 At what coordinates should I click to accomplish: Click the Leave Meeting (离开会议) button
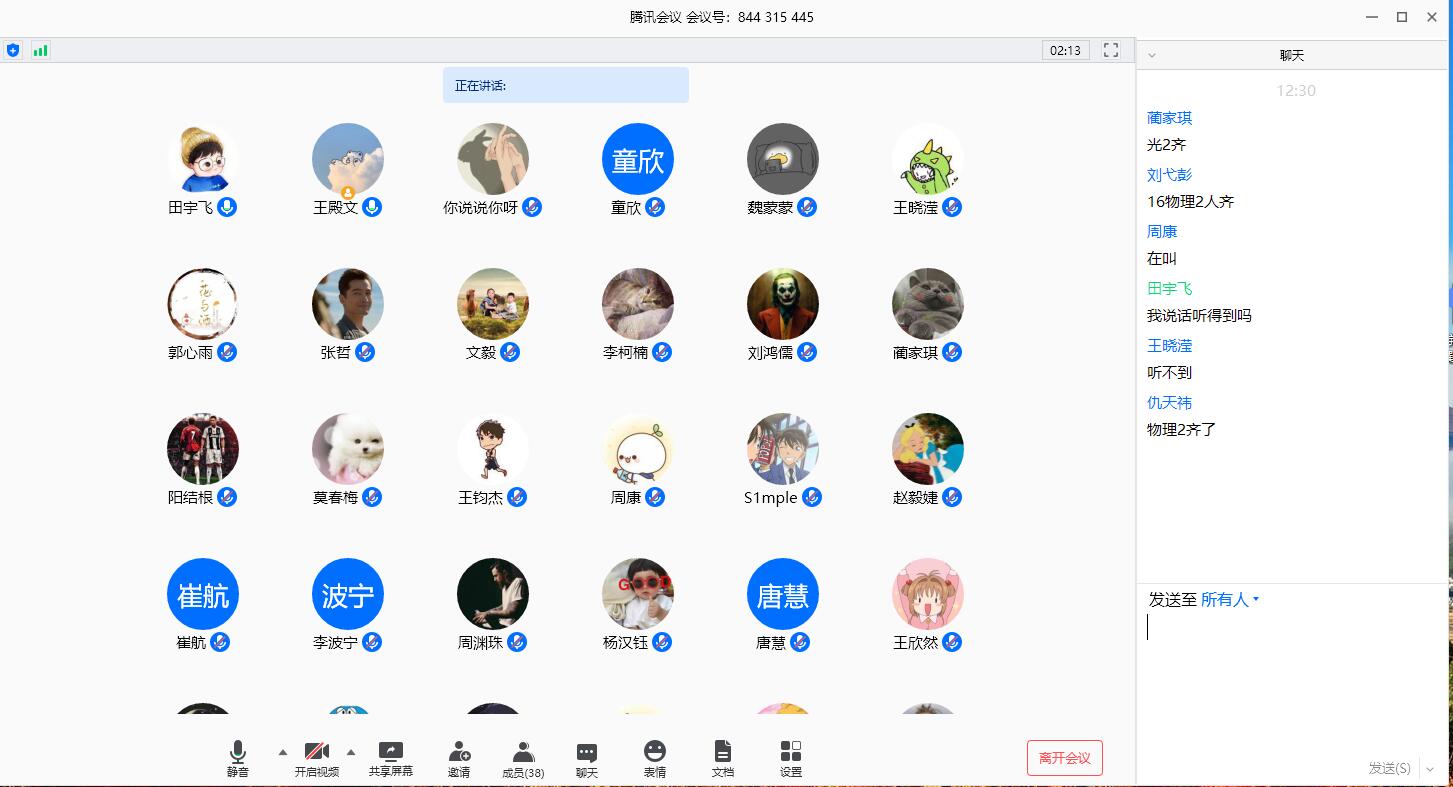(x=1065, y=758)
